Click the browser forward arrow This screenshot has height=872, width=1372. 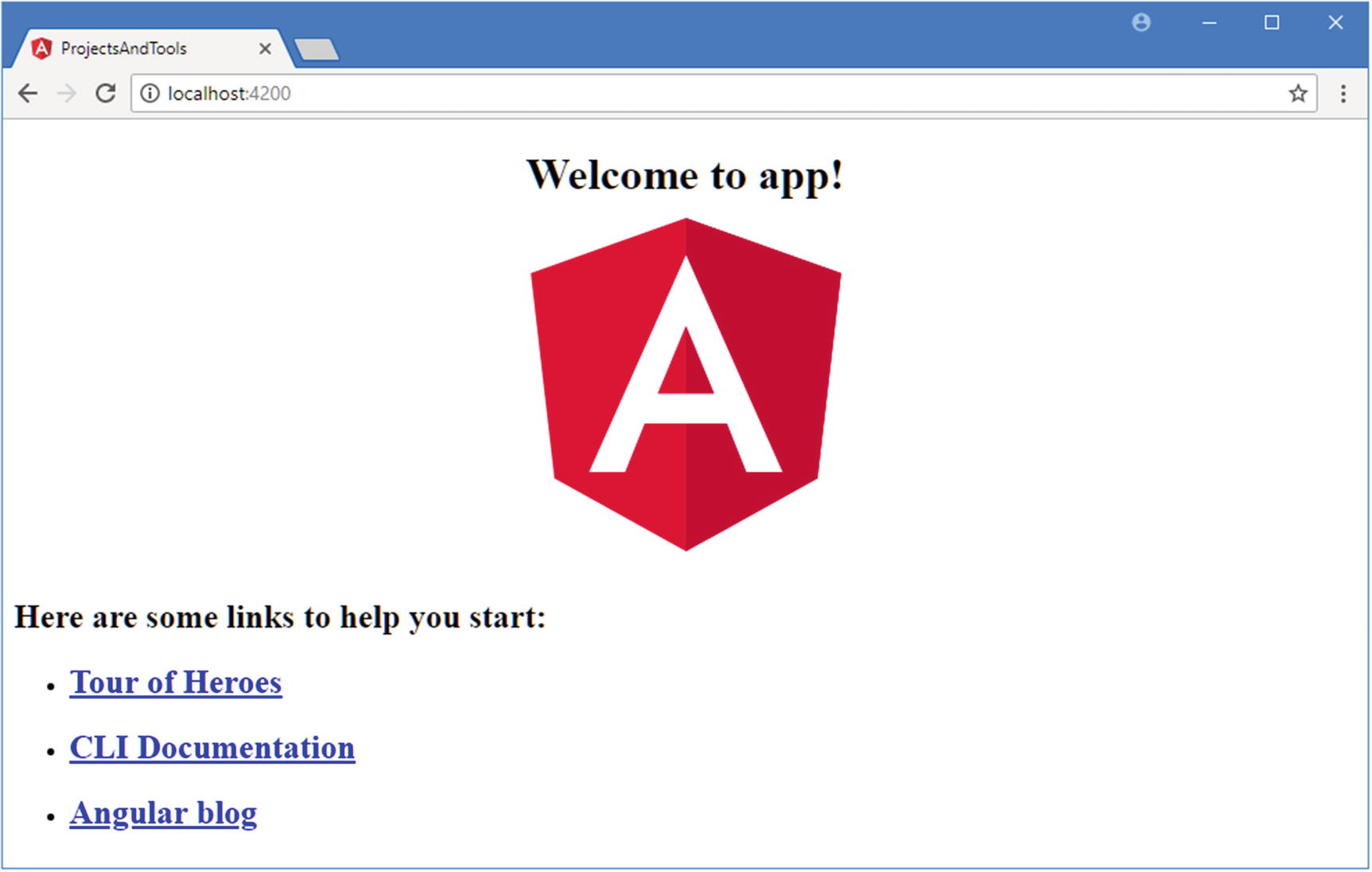(67, 94)
